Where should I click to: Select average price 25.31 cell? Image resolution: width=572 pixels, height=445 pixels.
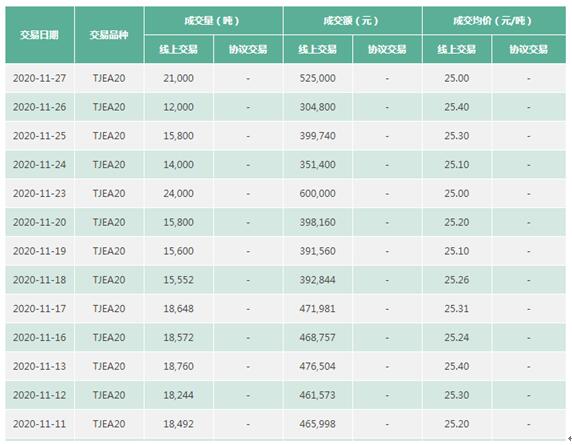457,309
